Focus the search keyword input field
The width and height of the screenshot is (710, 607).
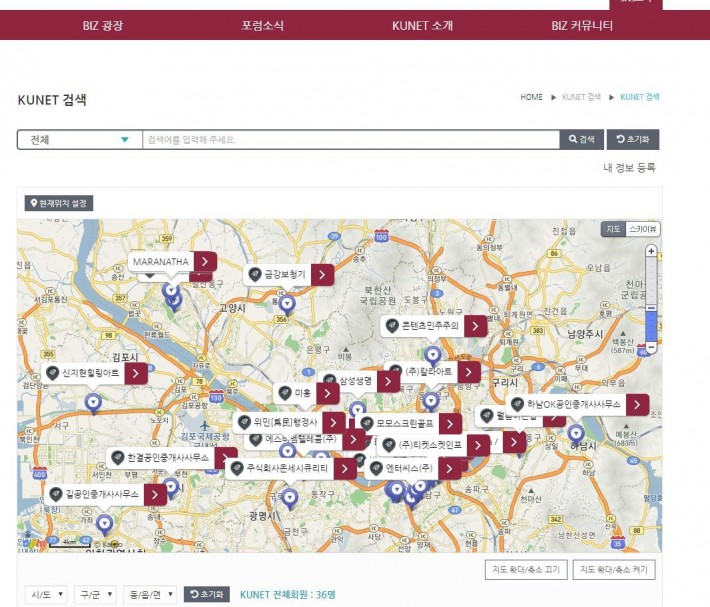click(350, 140)
